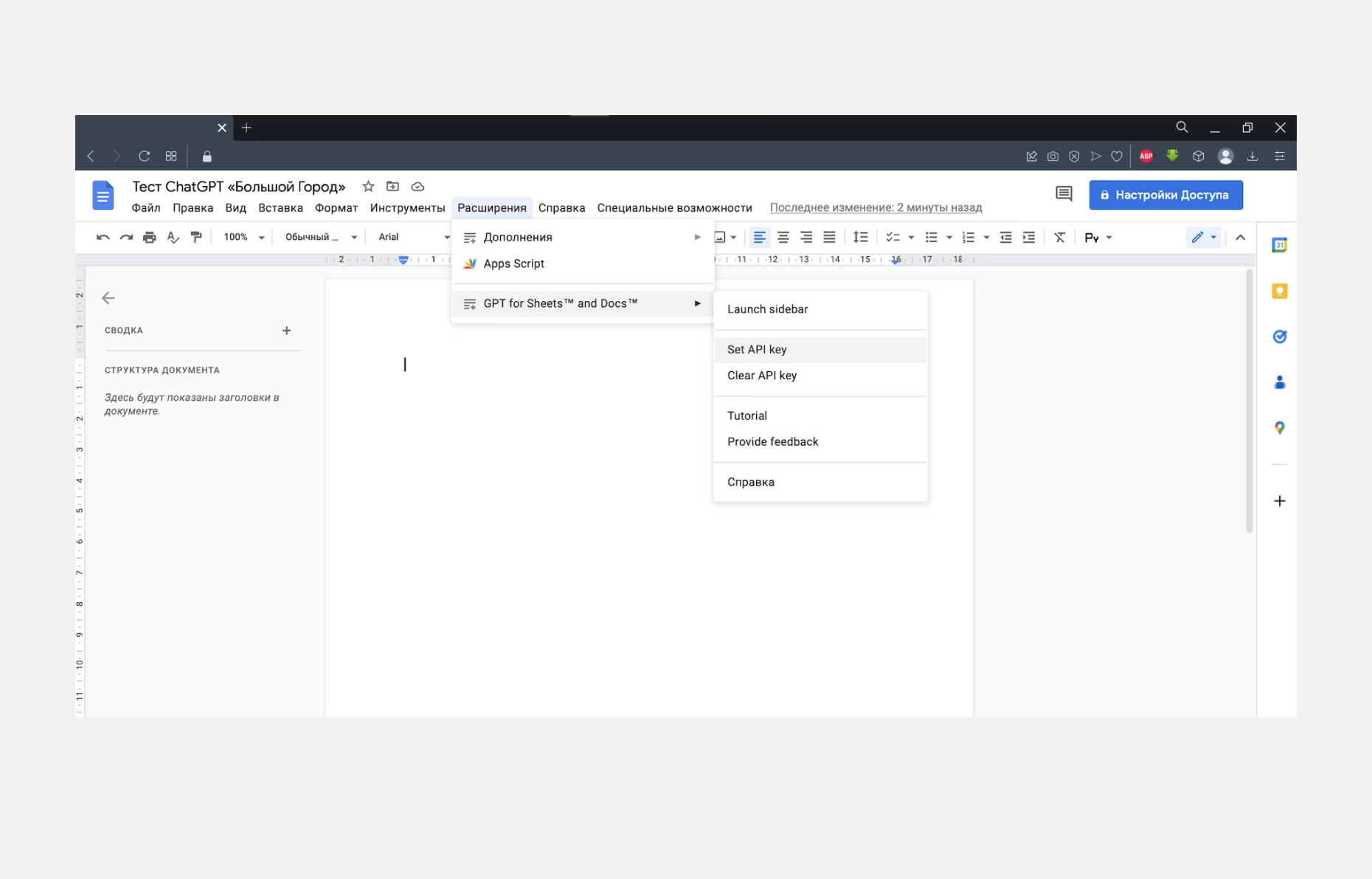The image size is (1372, 879).
Task: Open the browser profile avatar
Action: coord(1225,156)
